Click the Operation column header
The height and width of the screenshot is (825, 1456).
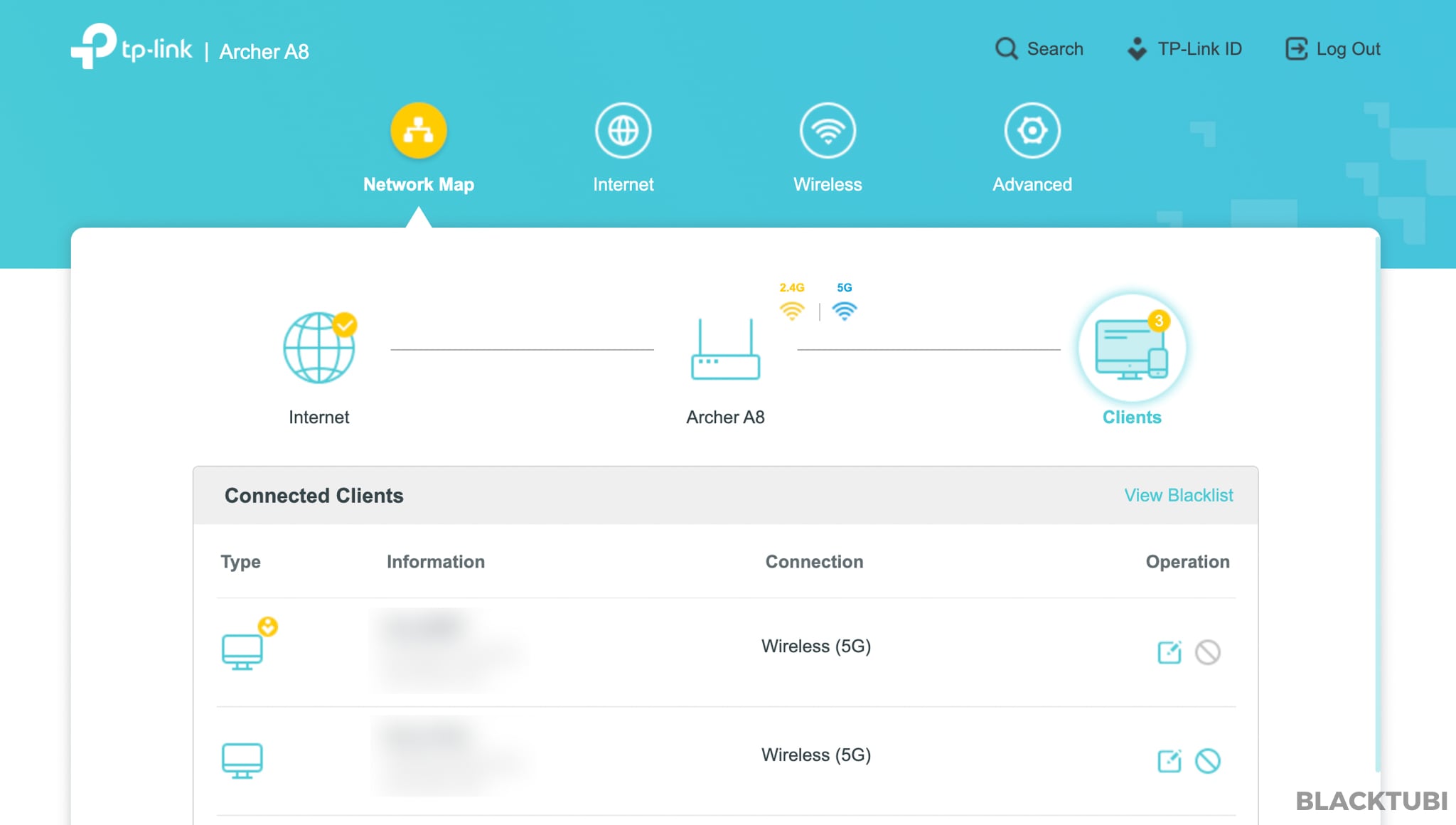1187,562
